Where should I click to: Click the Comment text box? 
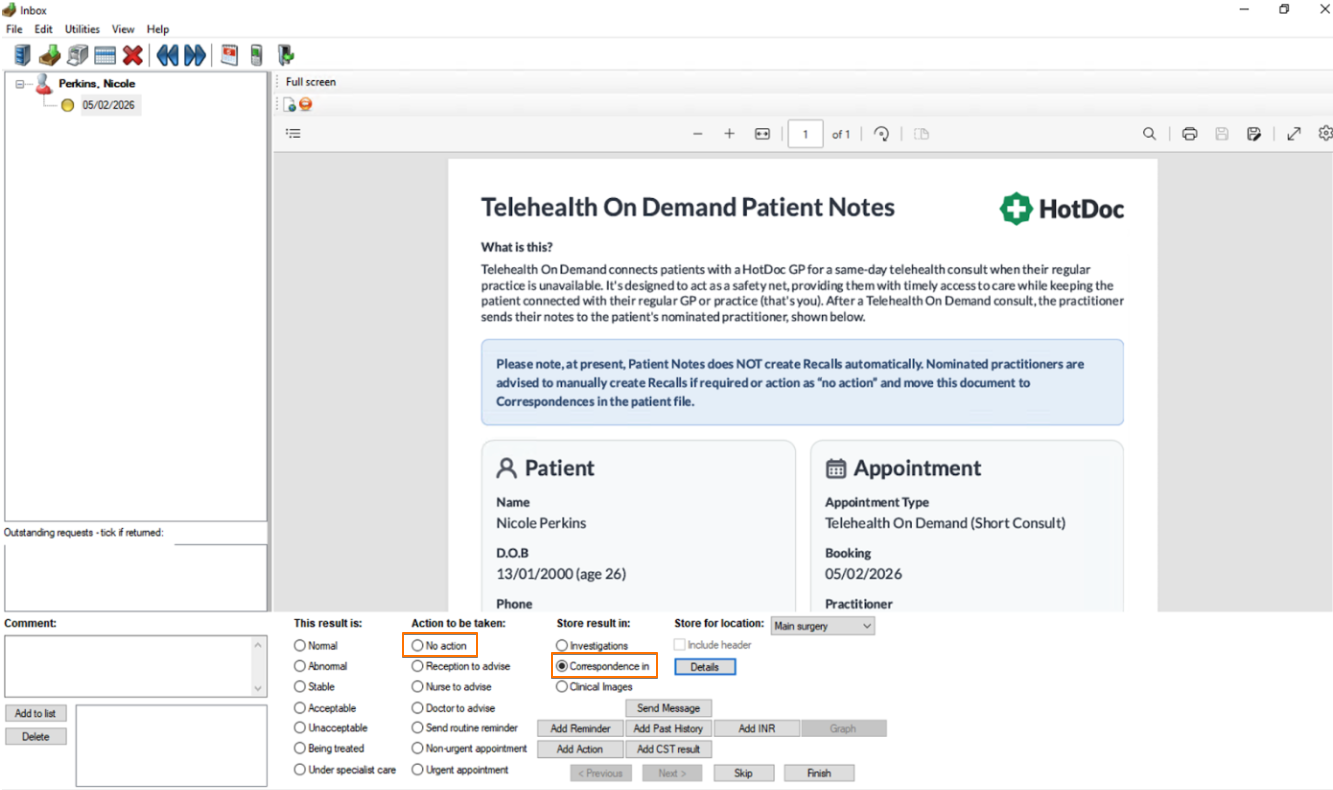point(128,665)
